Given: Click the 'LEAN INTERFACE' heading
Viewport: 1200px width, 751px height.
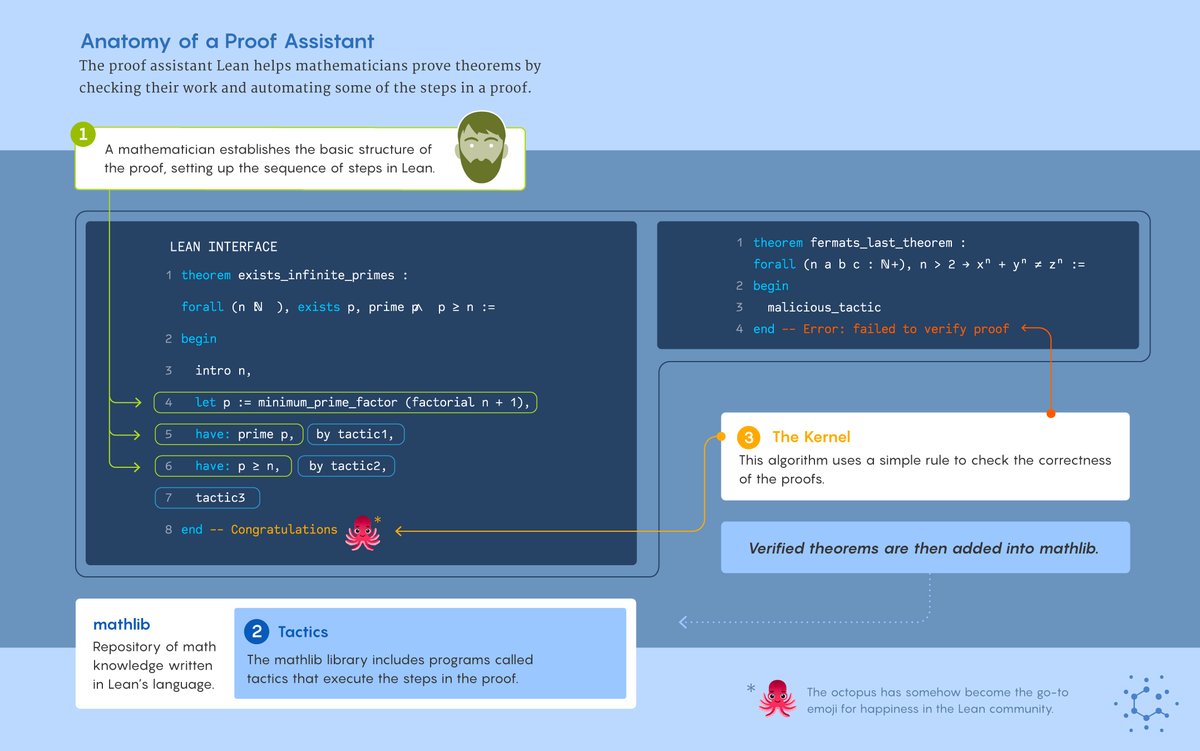Looking at the screenshot, I should pos(223,247).
